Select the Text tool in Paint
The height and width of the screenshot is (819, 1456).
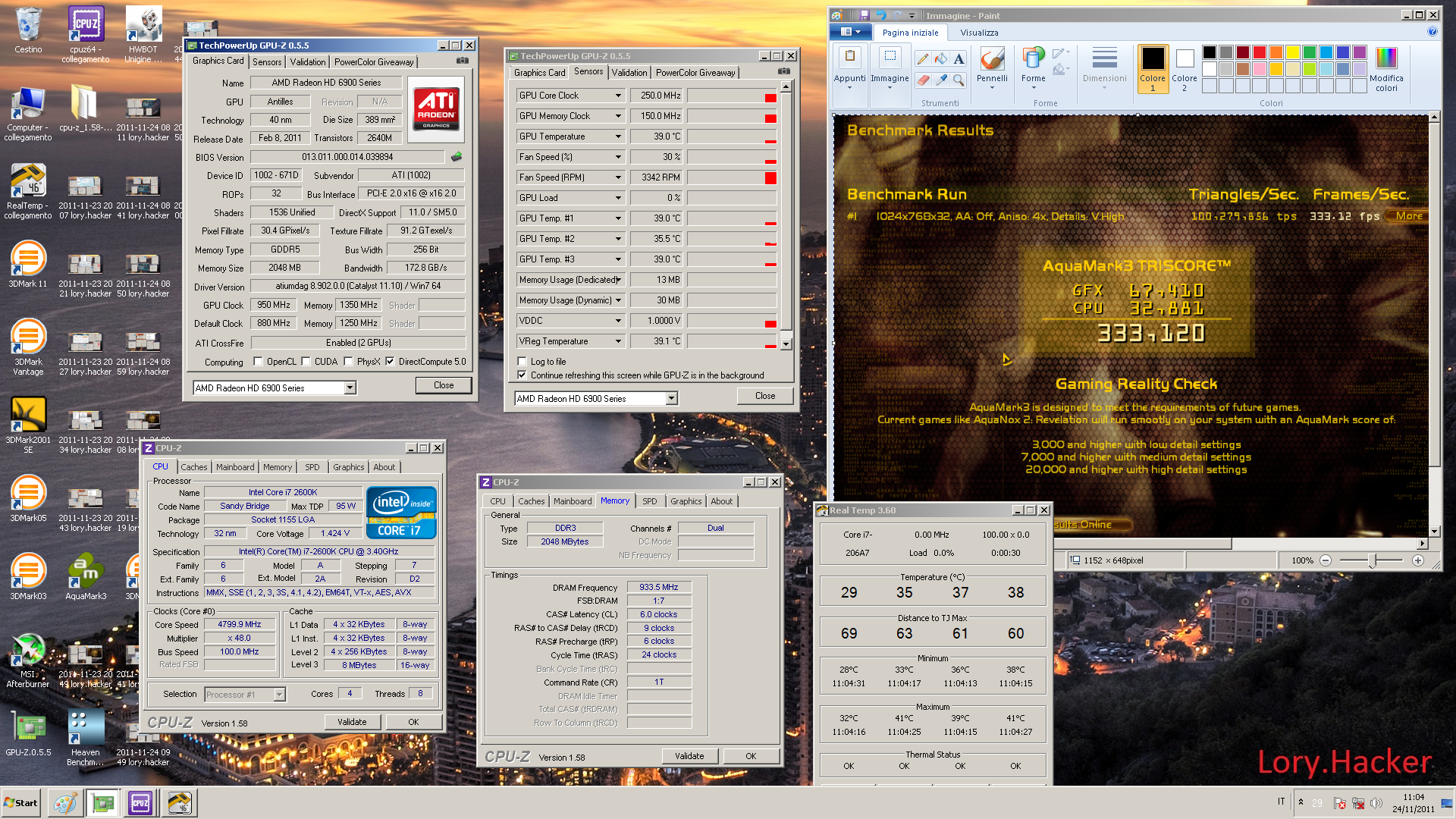959,59
